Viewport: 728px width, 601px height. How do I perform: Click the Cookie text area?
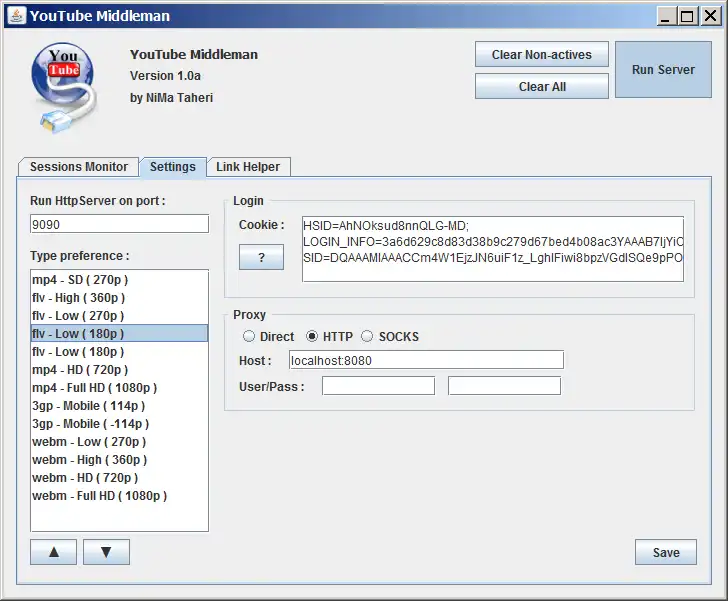(493, 249)
